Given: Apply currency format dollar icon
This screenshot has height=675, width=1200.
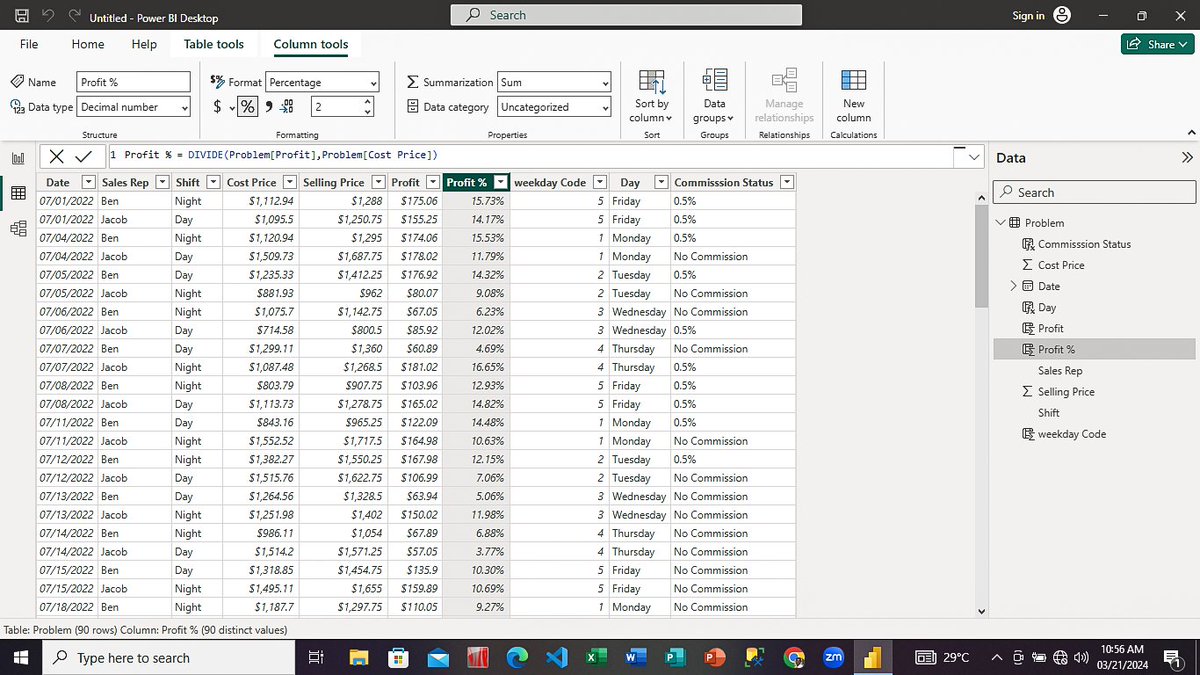Looking at the screenshot, I should pyautogui.click(x=218, y=107).
